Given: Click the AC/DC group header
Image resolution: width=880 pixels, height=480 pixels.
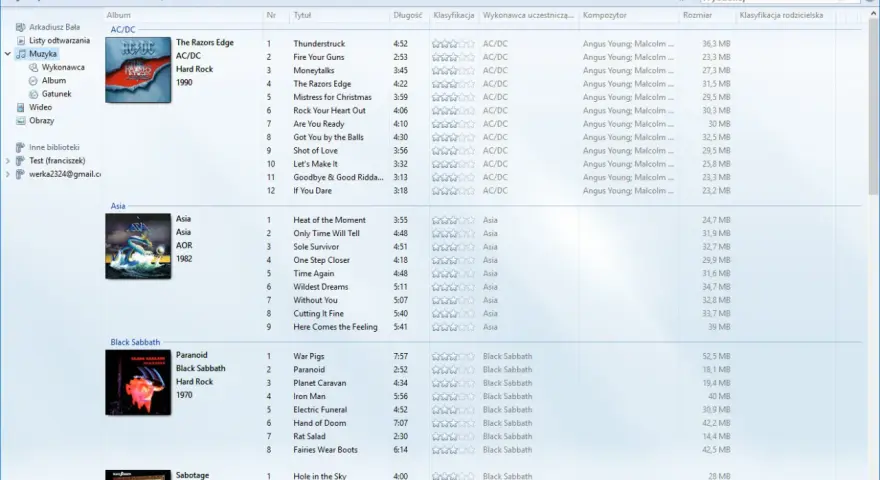Looking at the screenshot, I should click(123, 30).
